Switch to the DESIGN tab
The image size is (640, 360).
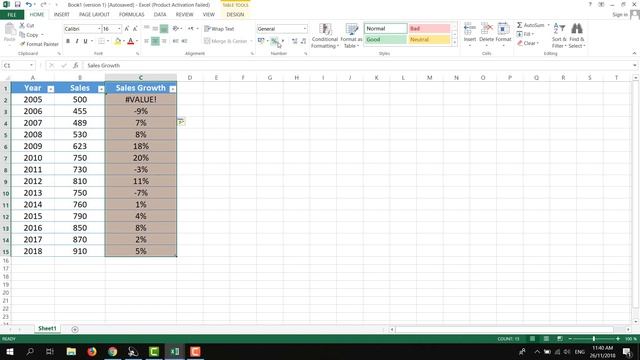pyautogui.click(x=235, y=15)
